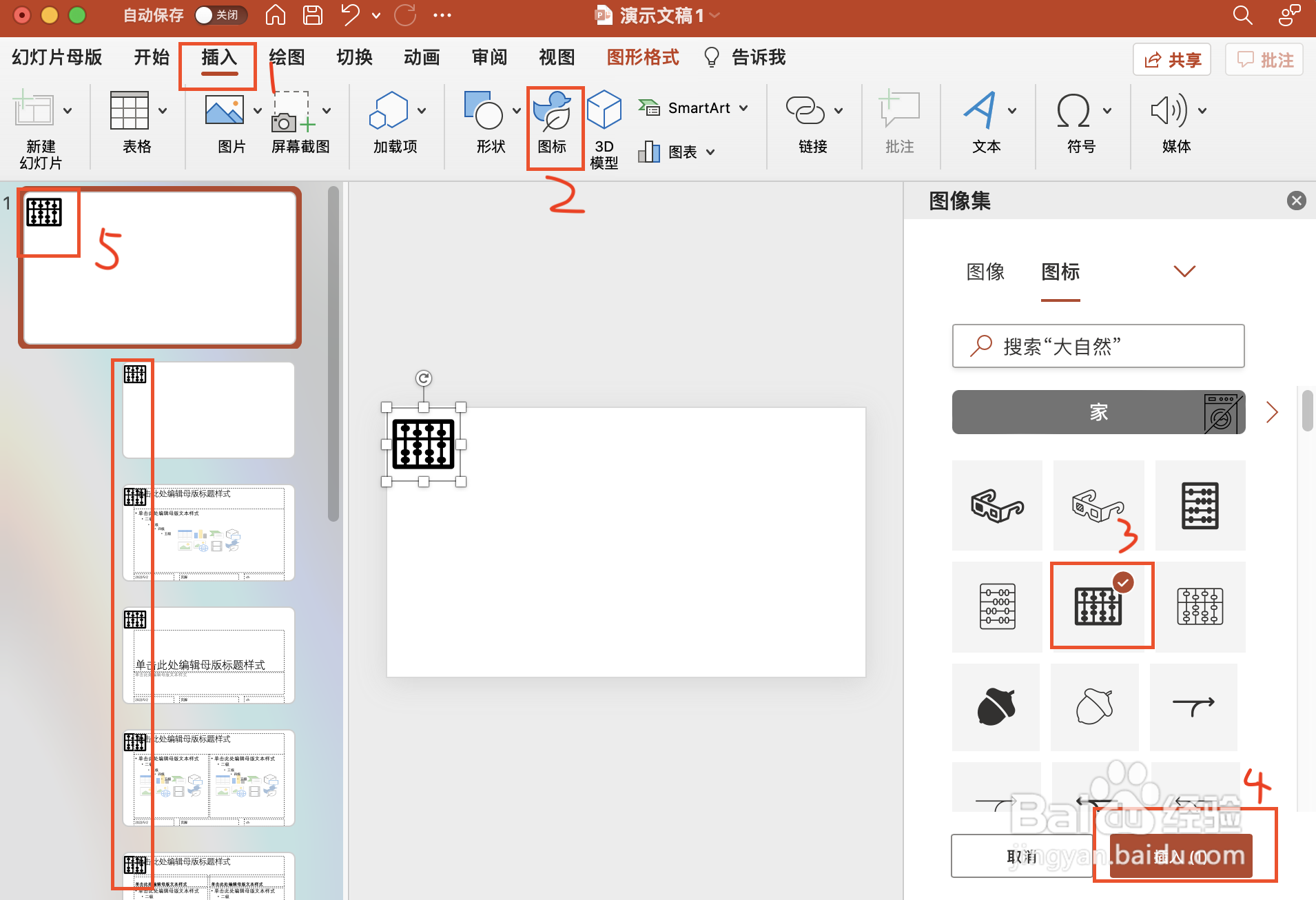The width and height of the screenshot is (1316, 900).
Task: Expand the SmartArt dropdown arrow
Action: (743, 108)
